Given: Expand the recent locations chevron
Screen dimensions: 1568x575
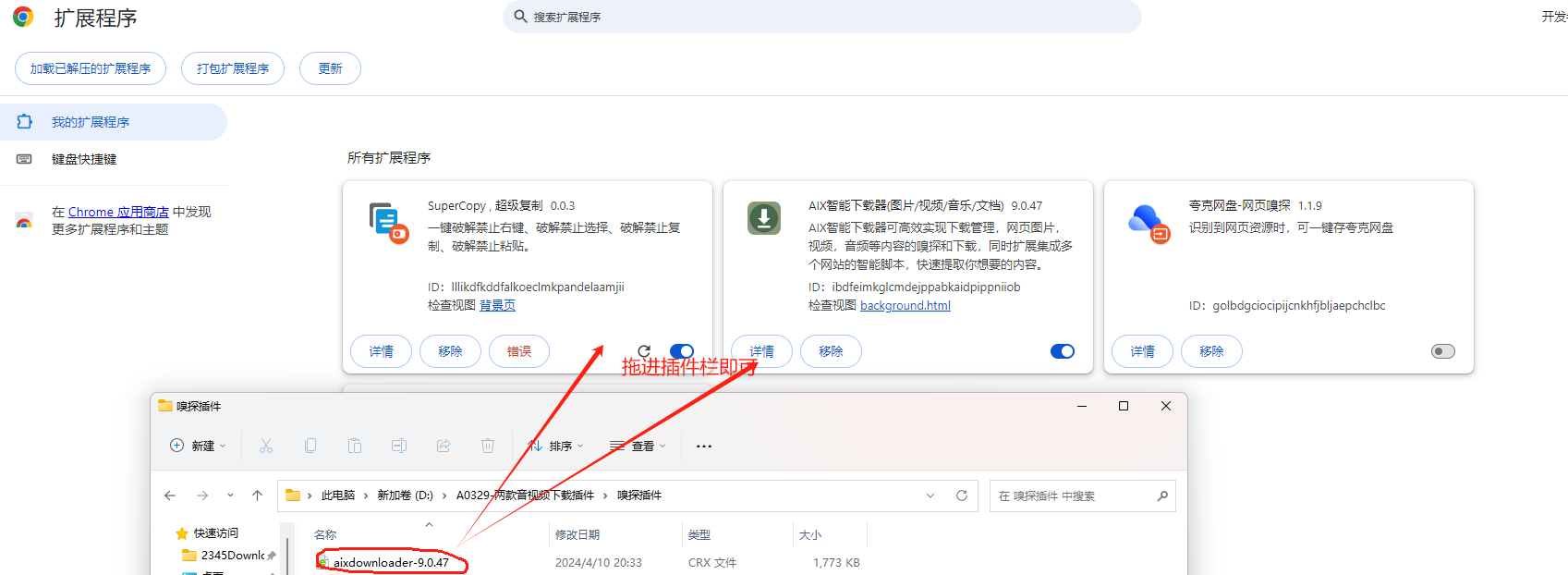Looking at the screenshot, I should (x=230, y=495).
